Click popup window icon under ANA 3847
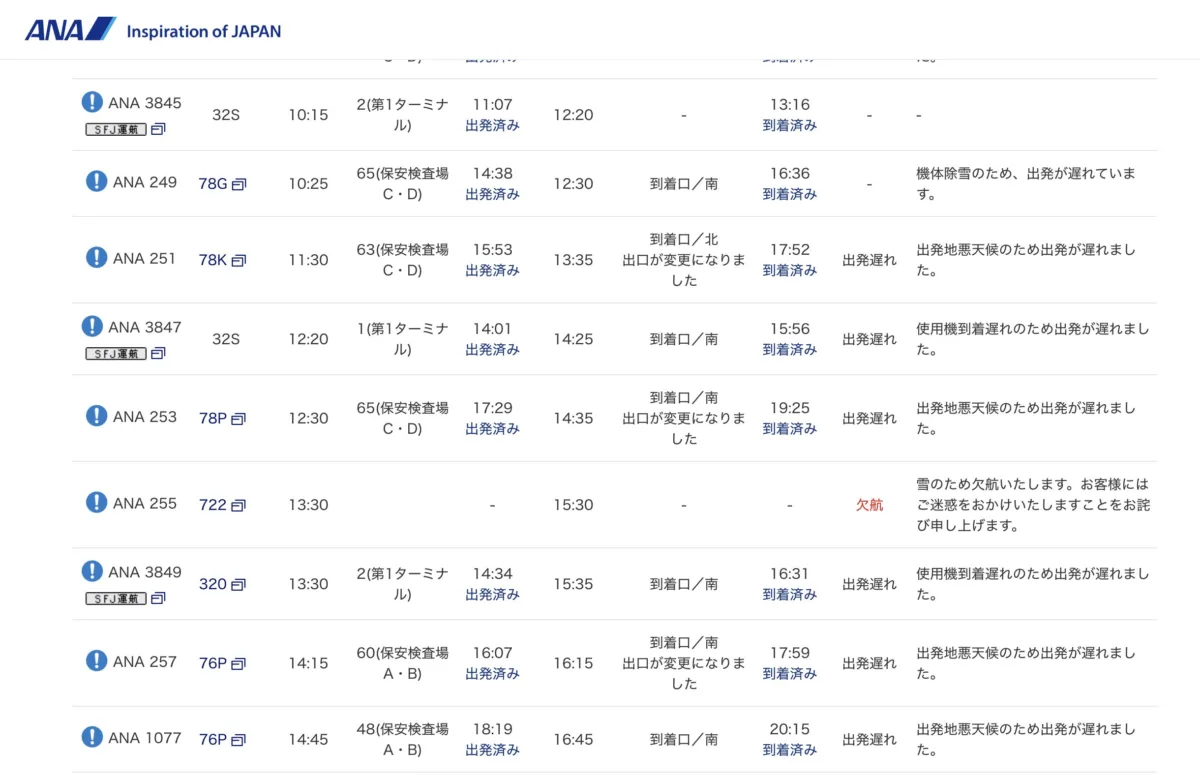The width and height of the screenshot is (1200, 780). (158, 353)
